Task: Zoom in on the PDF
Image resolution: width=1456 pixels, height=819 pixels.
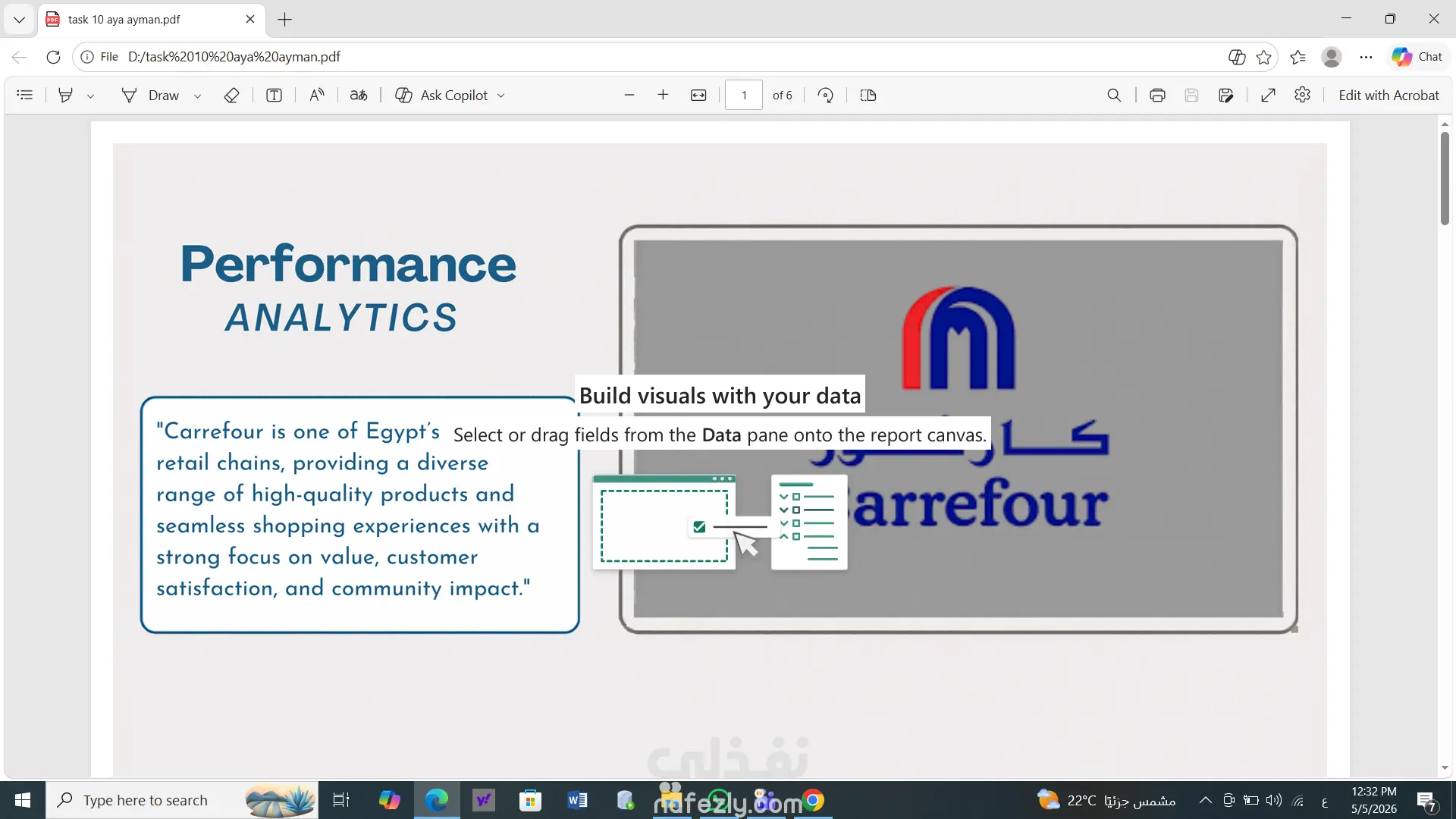Action: [663, 96]
